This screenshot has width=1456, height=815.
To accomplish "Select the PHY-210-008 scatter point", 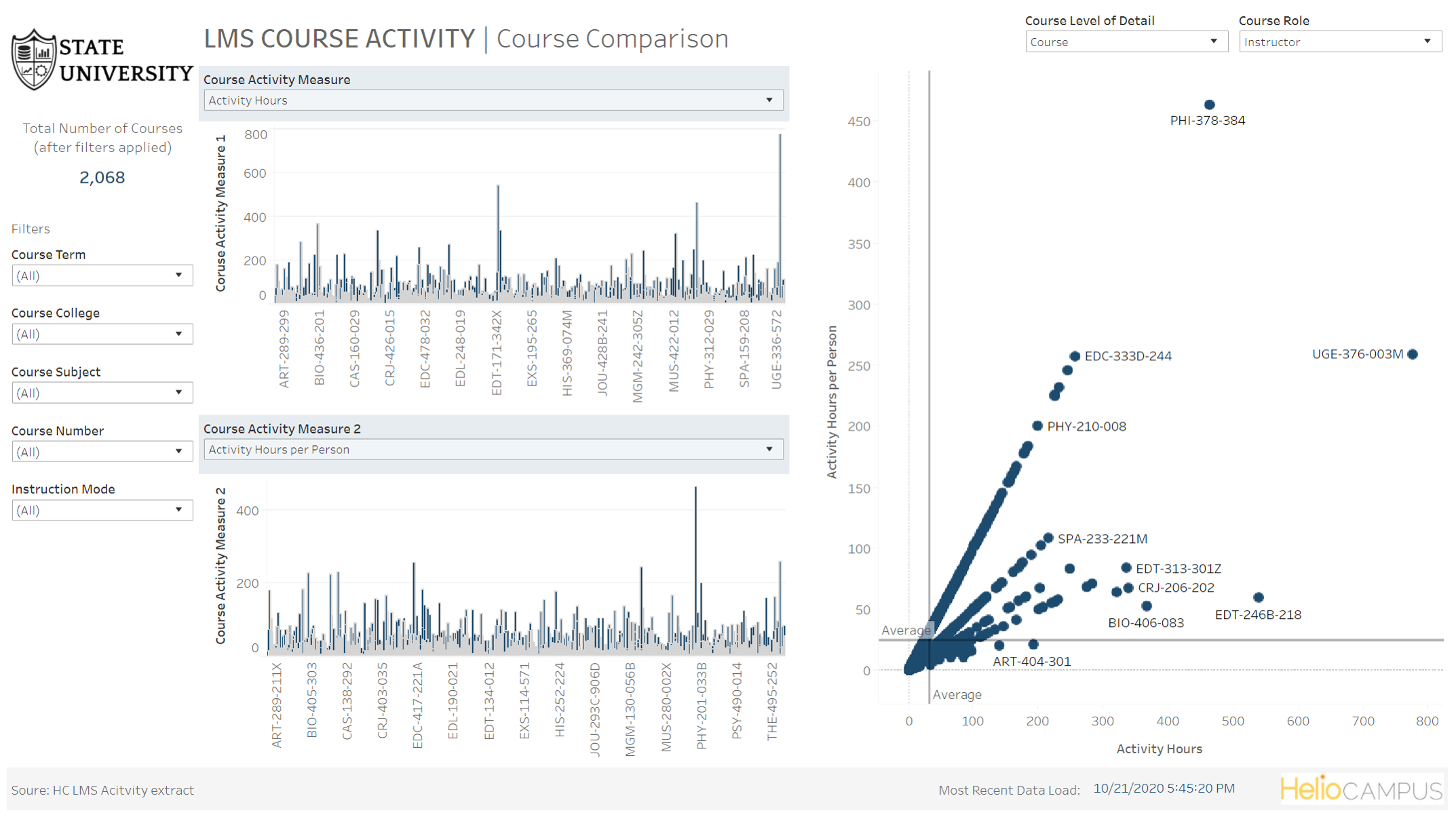I will point(1037,426).
